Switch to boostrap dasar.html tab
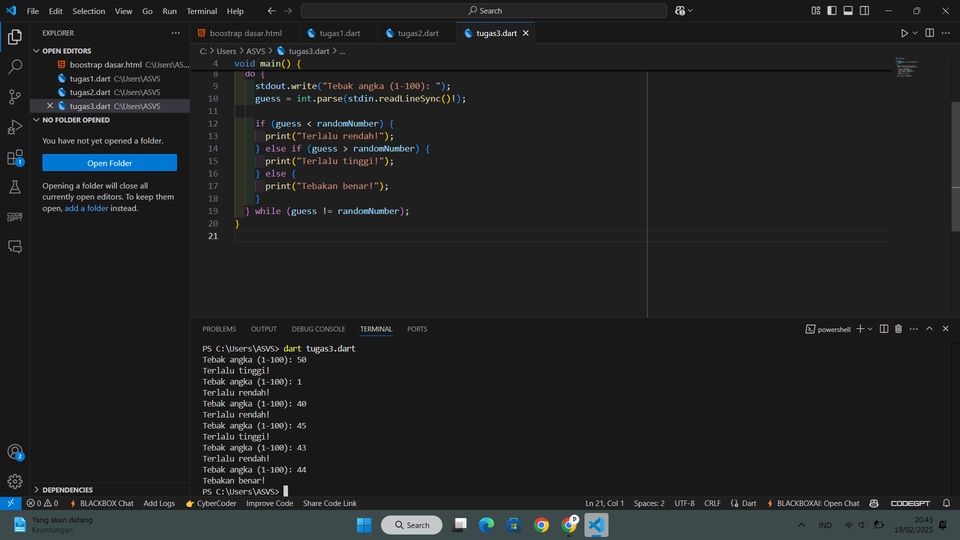 (246, 33)
